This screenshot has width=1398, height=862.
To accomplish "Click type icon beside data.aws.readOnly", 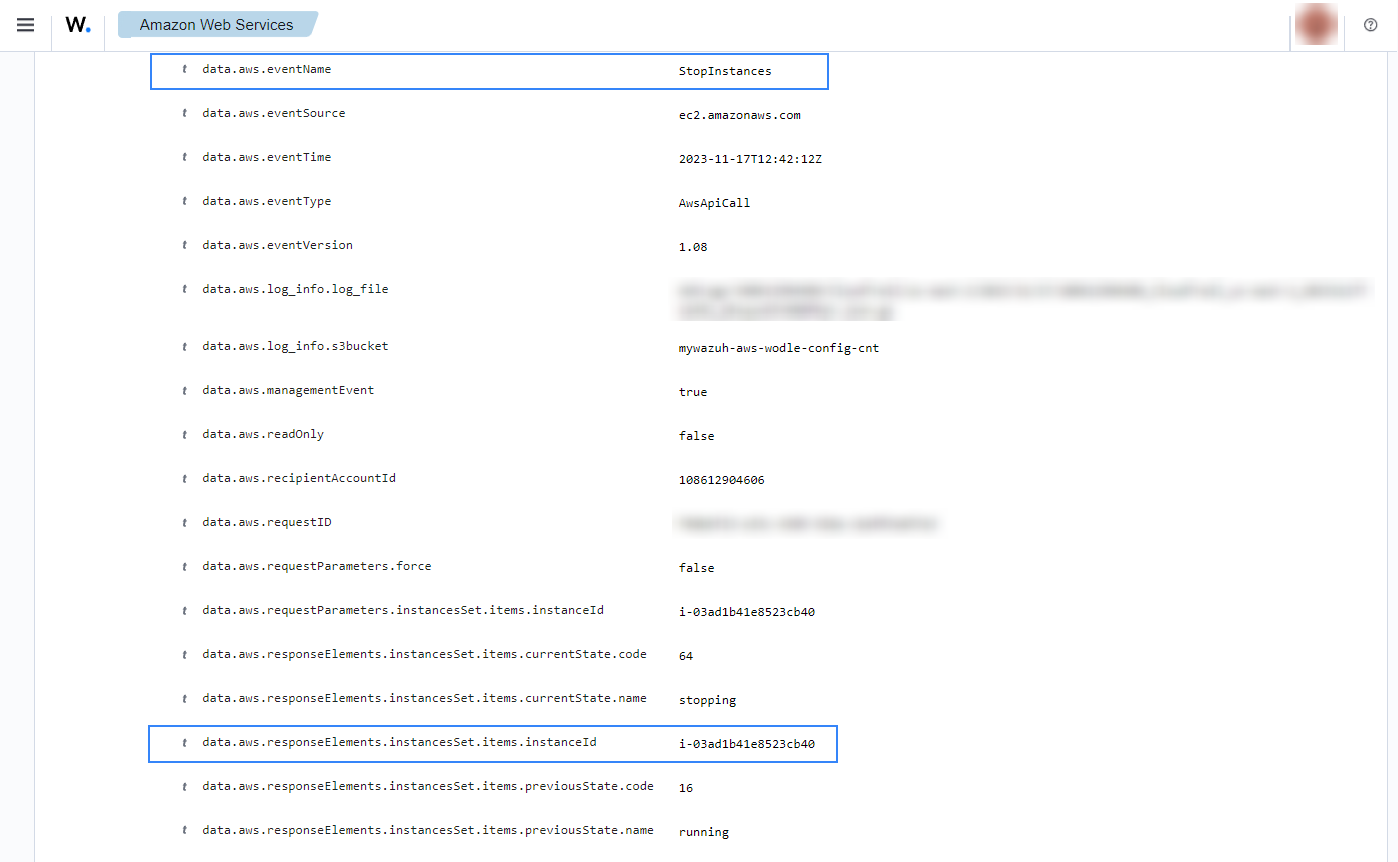I will pos(185,435).
